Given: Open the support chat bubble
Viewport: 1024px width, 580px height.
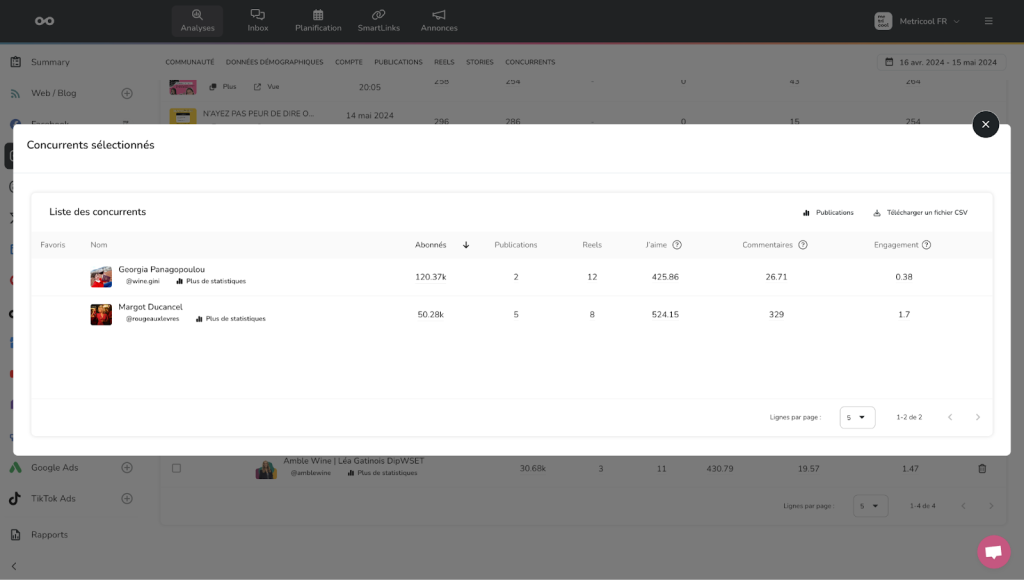Looking at the screenshot, I should click(993, 551).
